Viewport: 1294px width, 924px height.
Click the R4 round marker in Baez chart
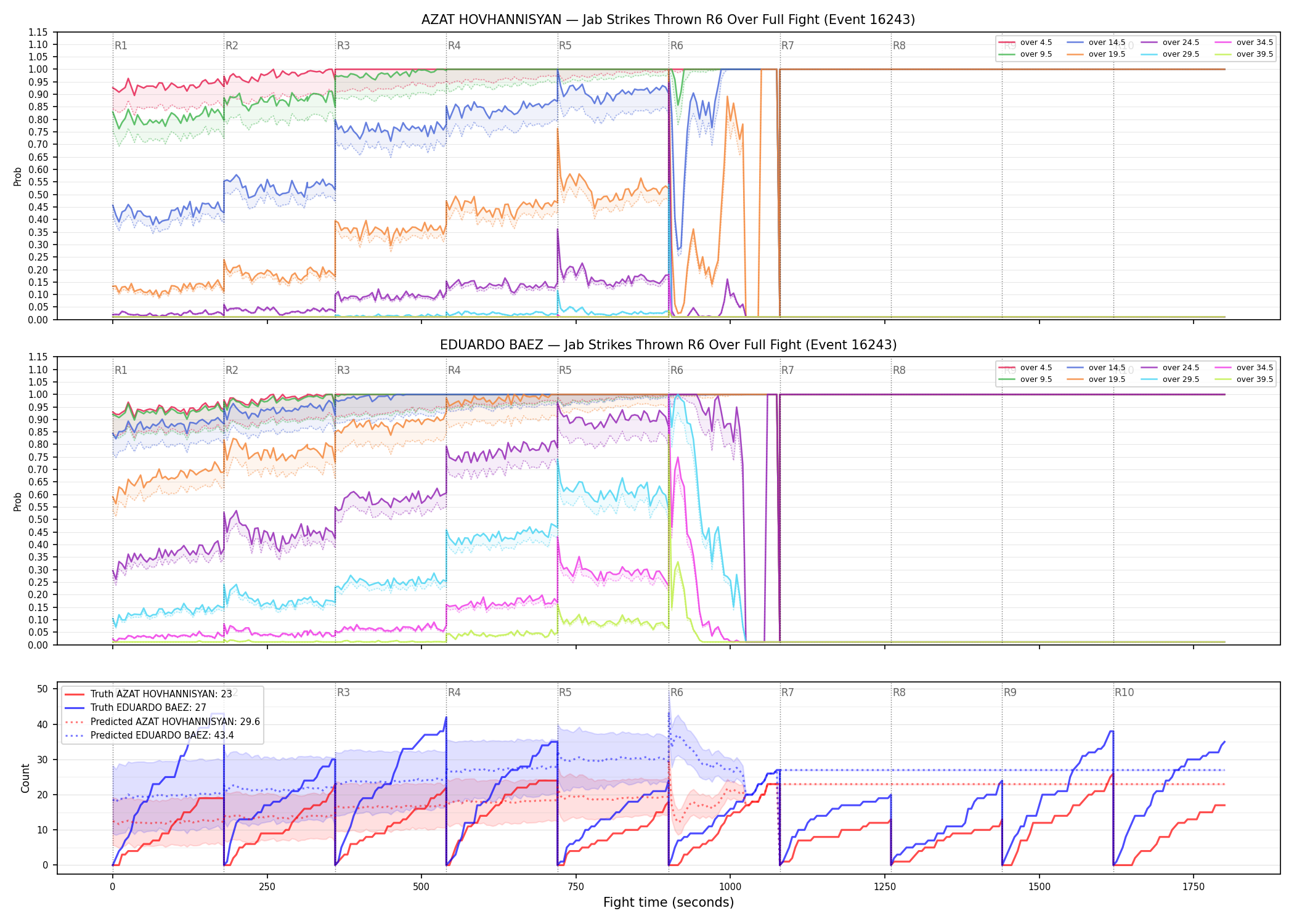(454, 370)
